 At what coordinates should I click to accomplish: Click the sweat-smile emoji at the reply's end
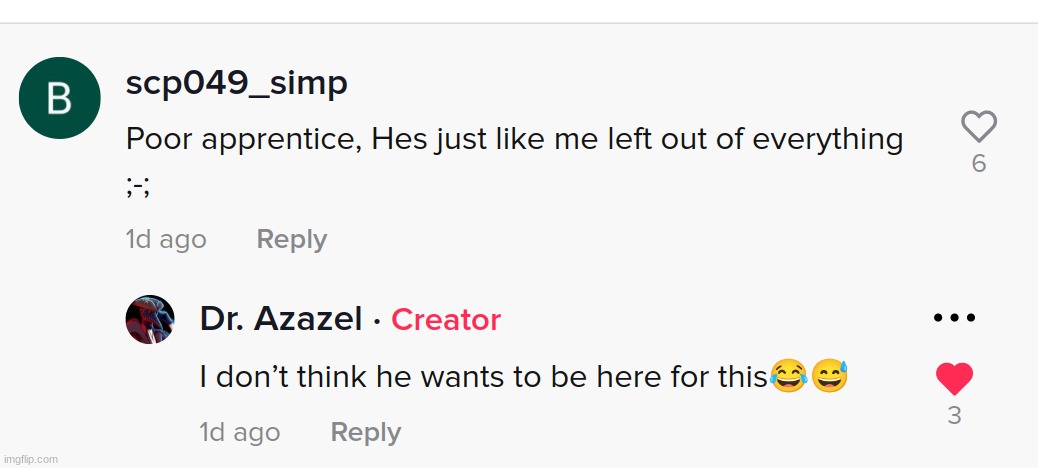tap(830, 377)
